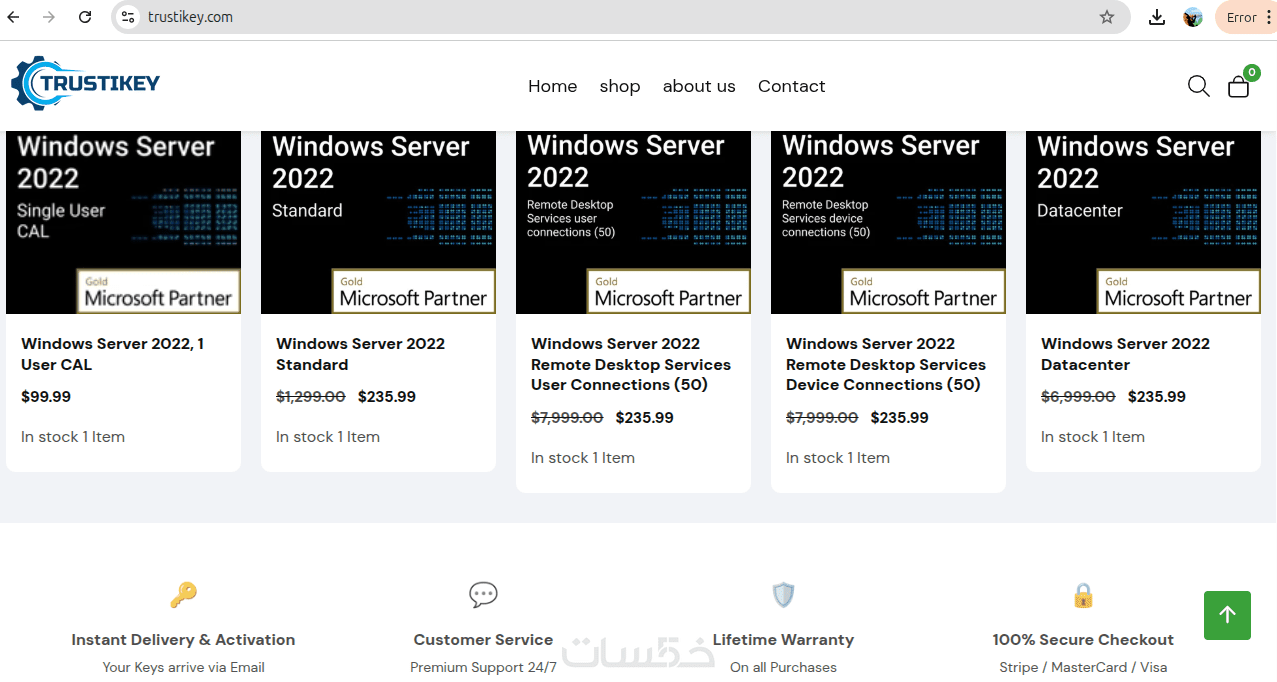Reload the page with refresh icon
The width and height of the screenshot is (1277, 682).
pos(85,17)
